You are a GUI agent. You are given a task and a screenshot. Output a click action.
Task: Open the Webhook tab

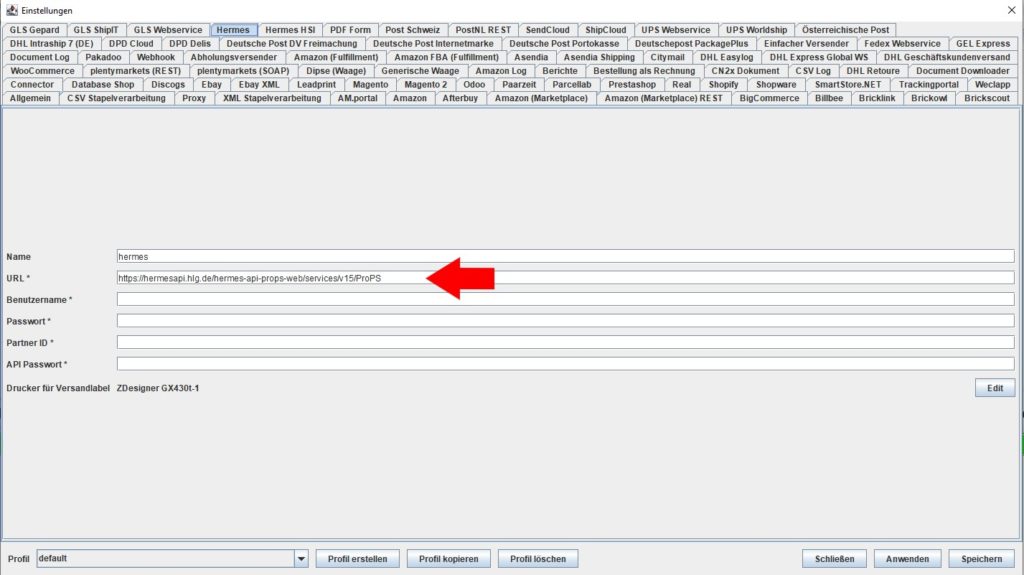(156, 58)
